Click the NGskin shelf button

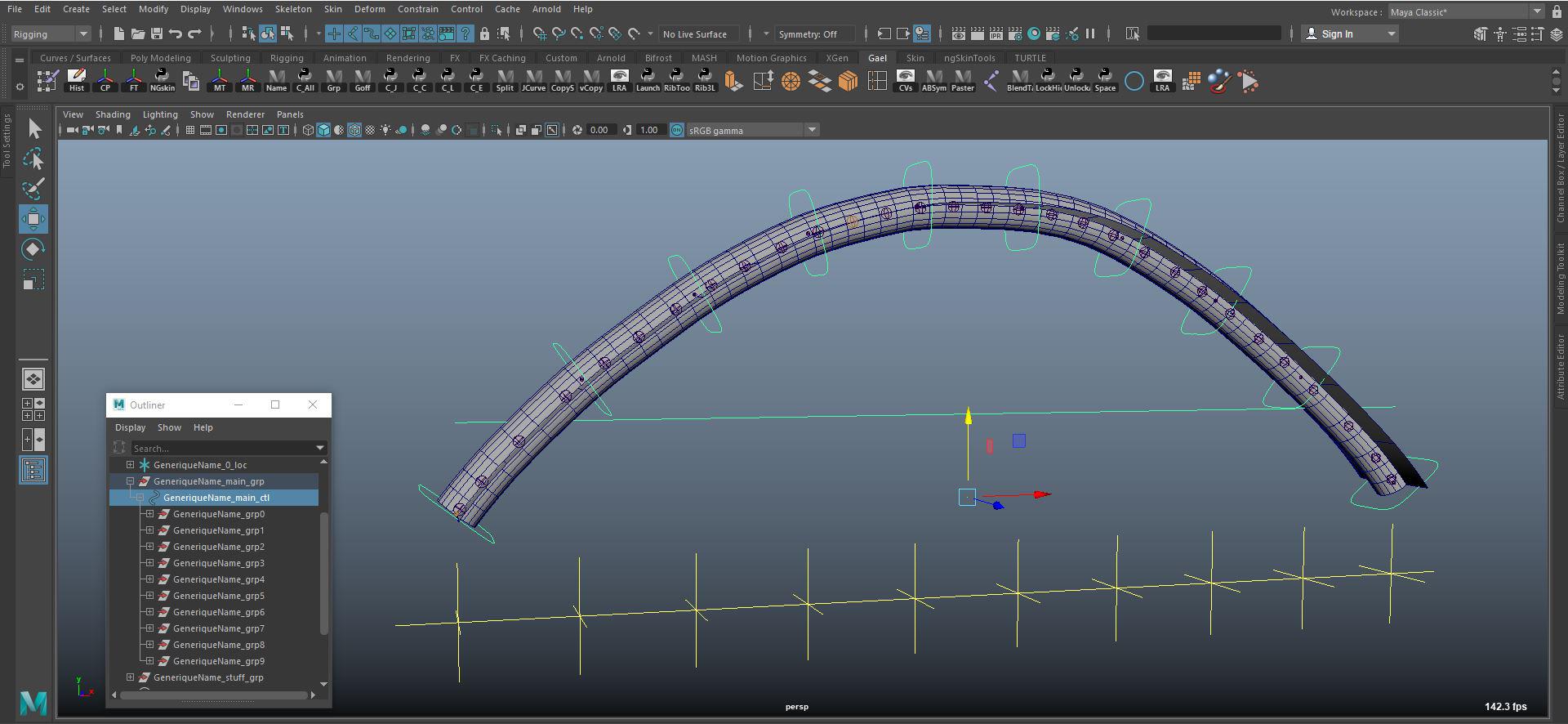click(162, 81)
